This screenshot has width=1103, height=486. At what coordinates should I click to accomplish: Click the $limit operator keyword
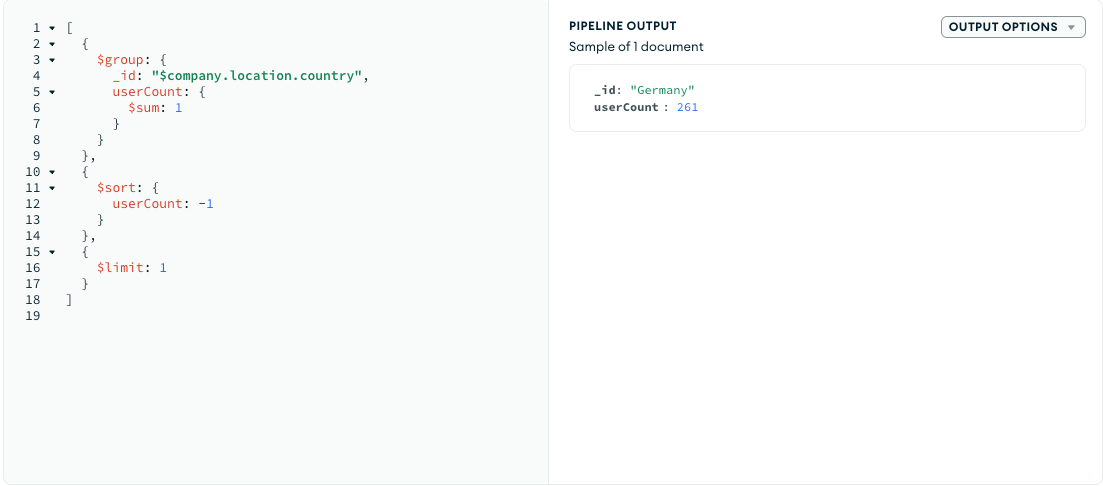[120, 268]
